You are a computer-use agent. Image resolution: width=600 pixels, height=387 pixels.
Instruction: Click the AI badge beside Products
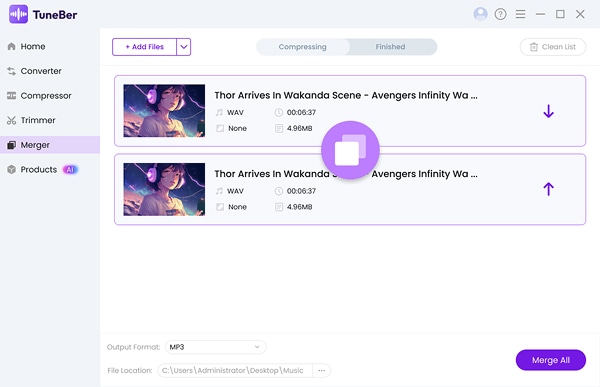click(x=70, y=169)
